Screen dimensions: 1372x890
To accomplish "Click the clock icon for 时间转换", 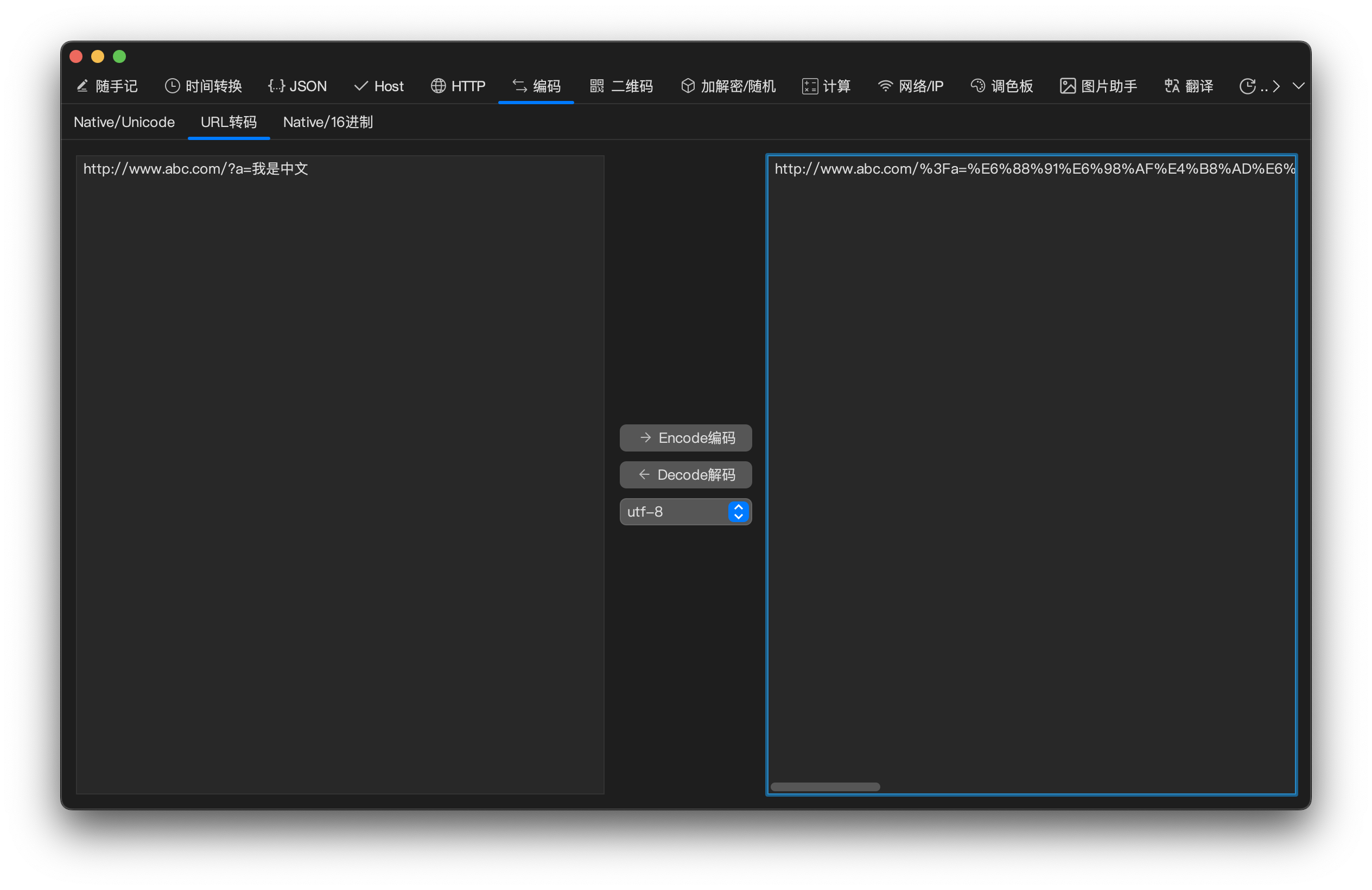I will [172, 86].
